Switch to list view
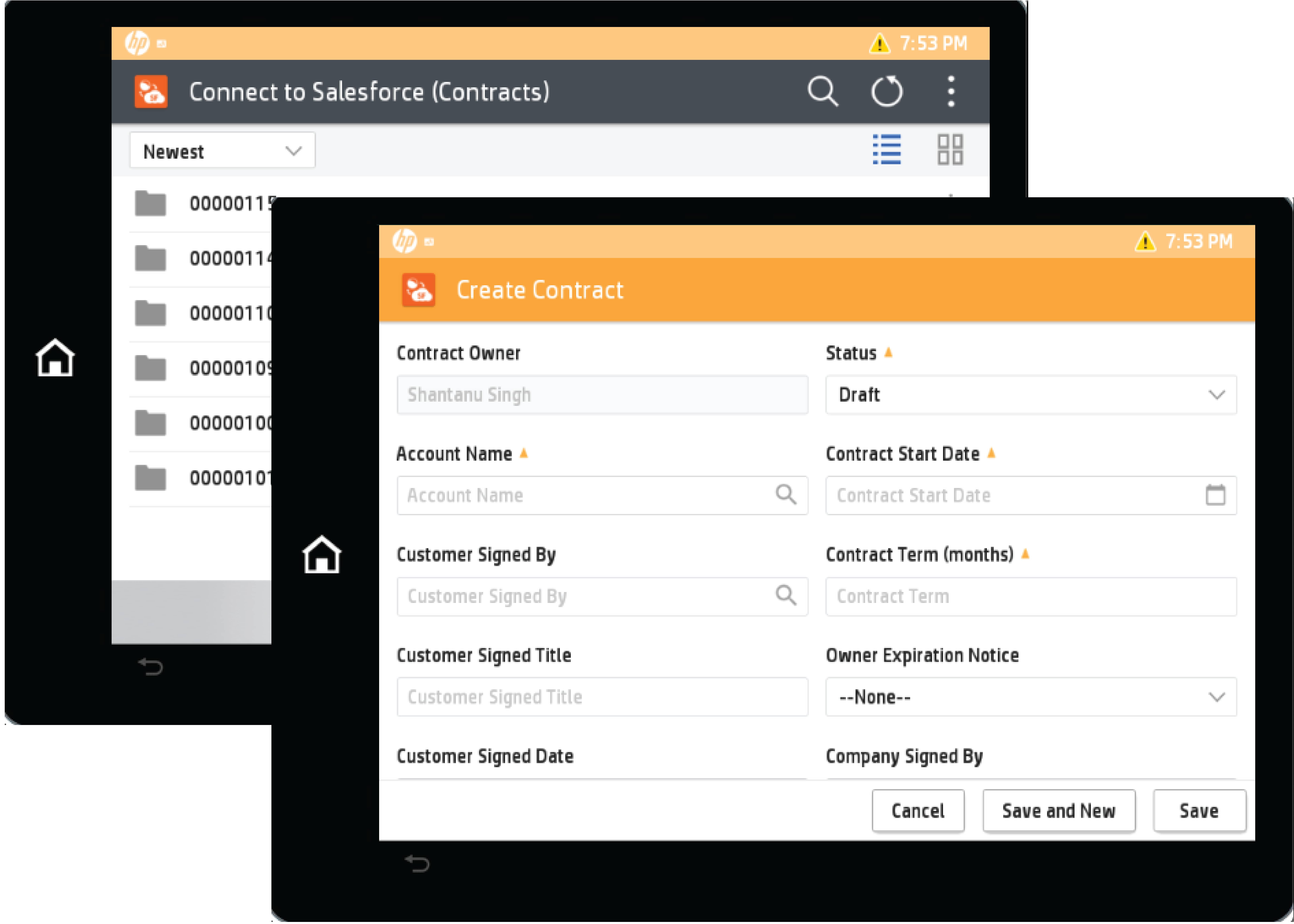This screenshot has width=1294, height=924. pyautogui.click(x=887, y=150)
